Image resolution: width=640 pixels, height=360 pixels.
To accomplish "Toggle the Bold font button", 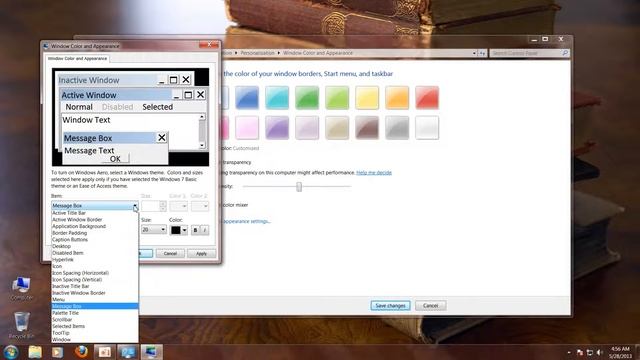I will click(x=195, y=230).
